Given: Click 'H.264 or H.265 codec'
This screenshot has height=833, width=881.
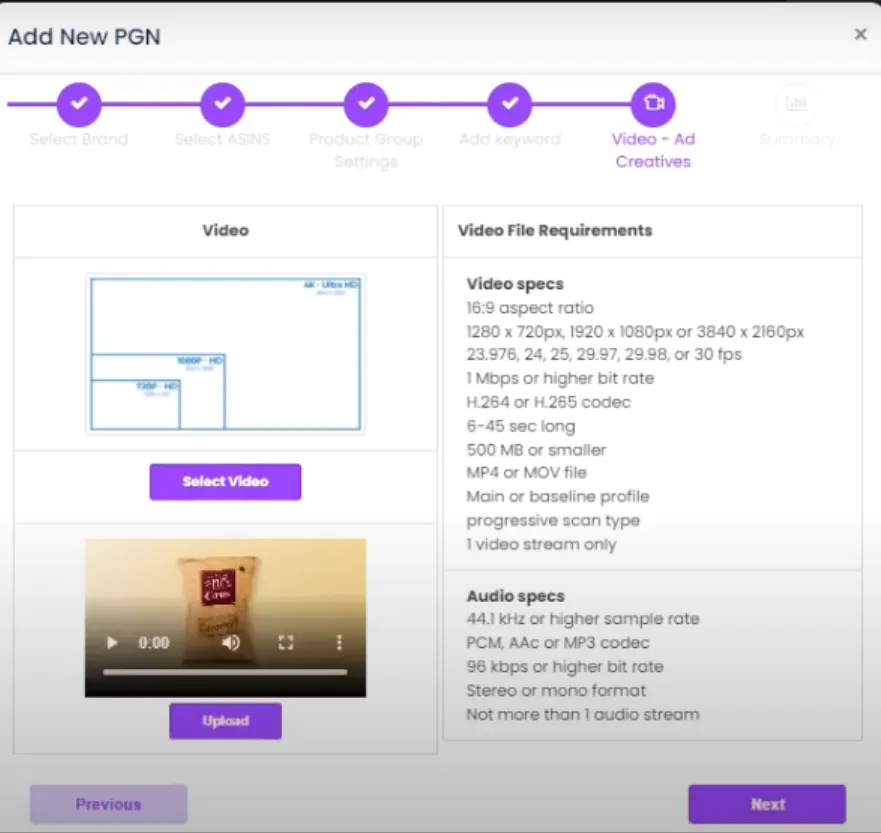Looking at the screenshot, I should point(548,402).
